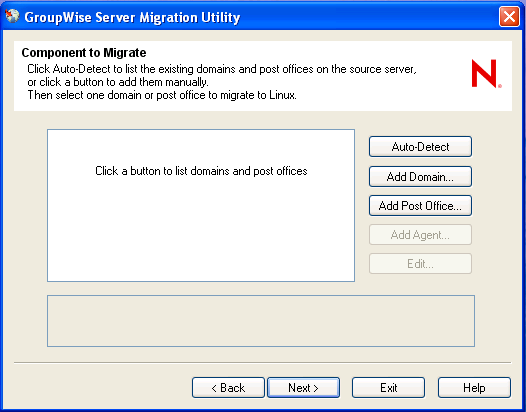
Task: Open Help for this wizard page
Action: tap(474, 388)
